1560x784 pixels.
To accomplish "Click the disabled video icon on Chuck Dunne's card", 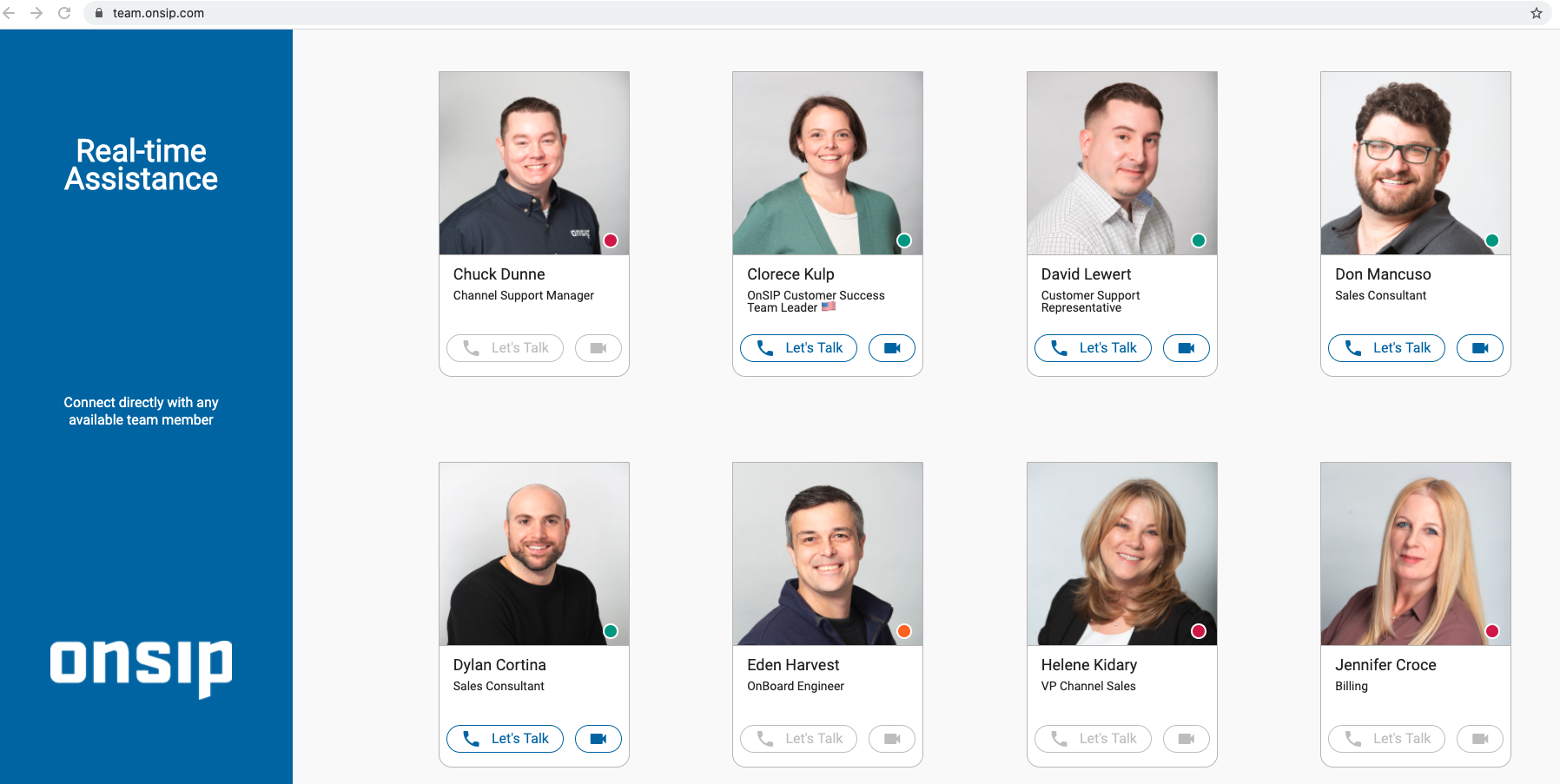I will click(x=598, y=348).
